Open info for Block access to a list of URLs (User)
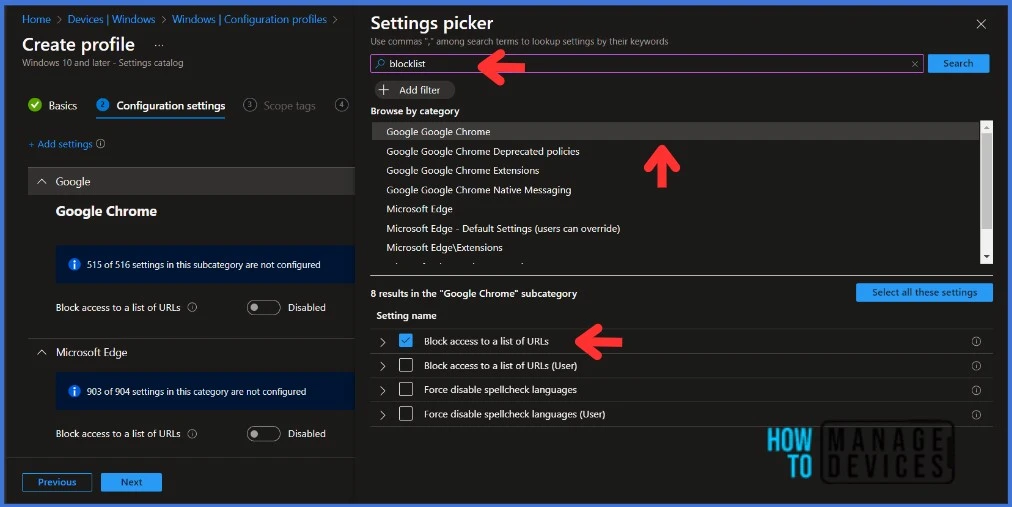 click(976, 366)
